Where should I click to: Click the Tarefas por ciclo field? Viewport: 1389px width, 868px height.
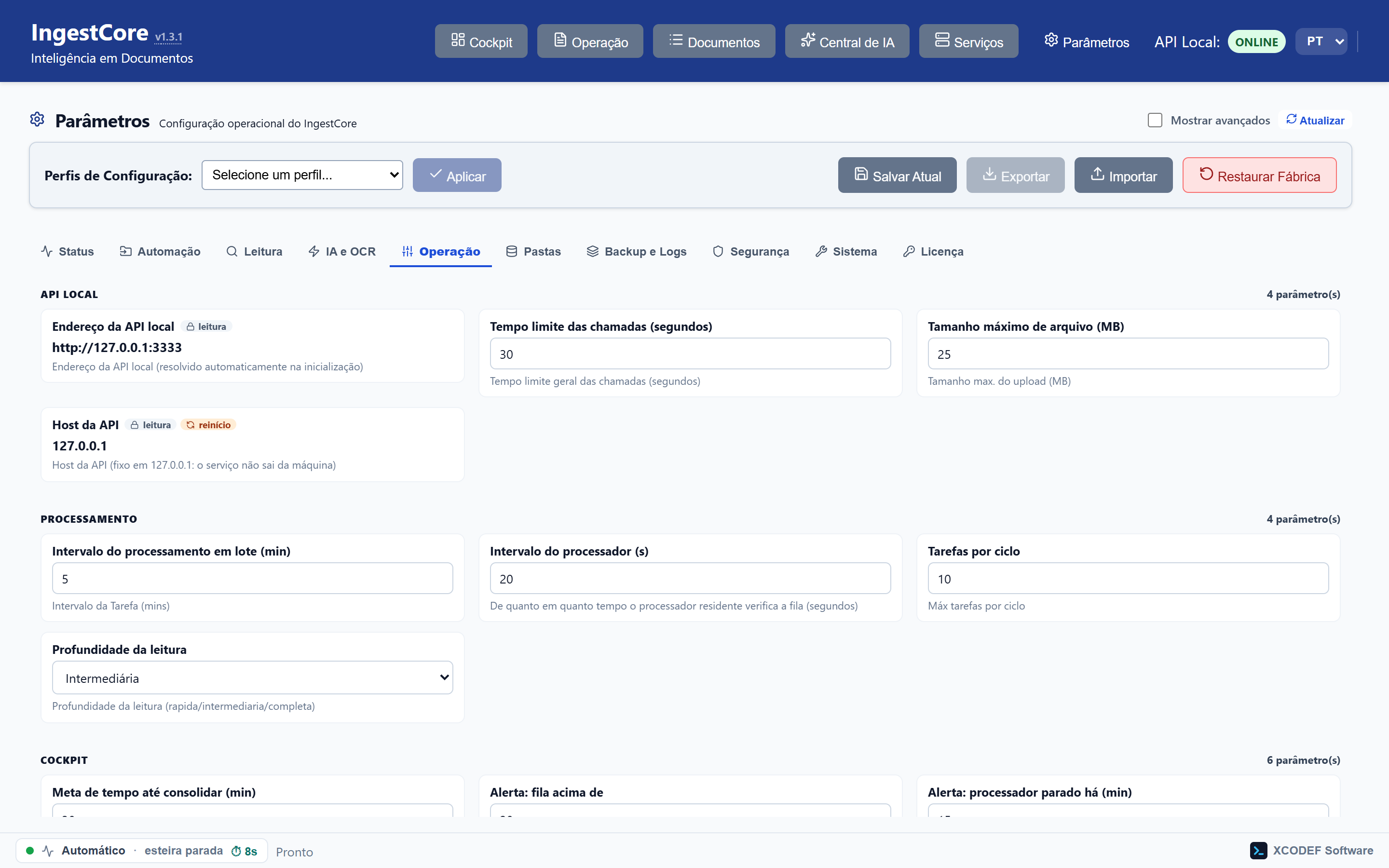(x=1128, y=578)
